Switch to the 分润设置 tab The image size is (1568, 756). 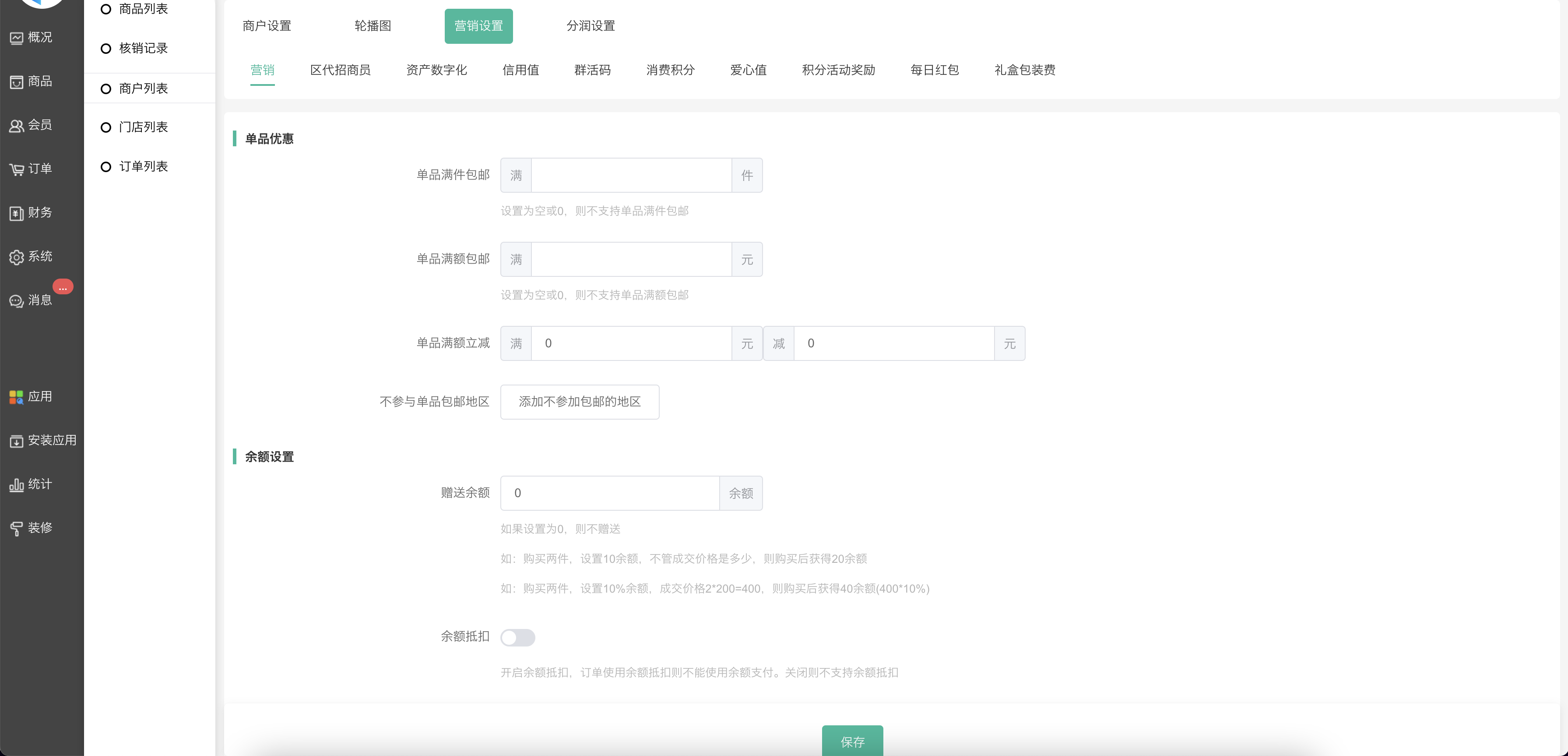tap(591, 26)
